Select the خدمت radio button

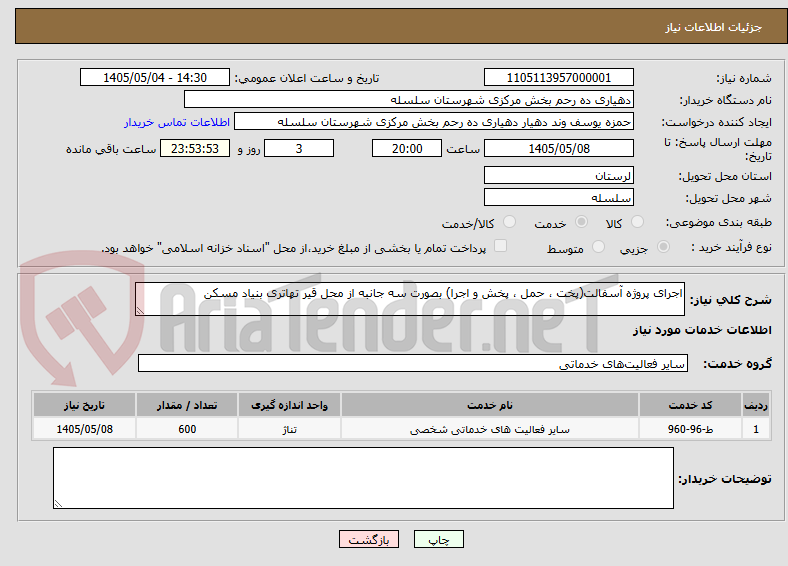581,222
